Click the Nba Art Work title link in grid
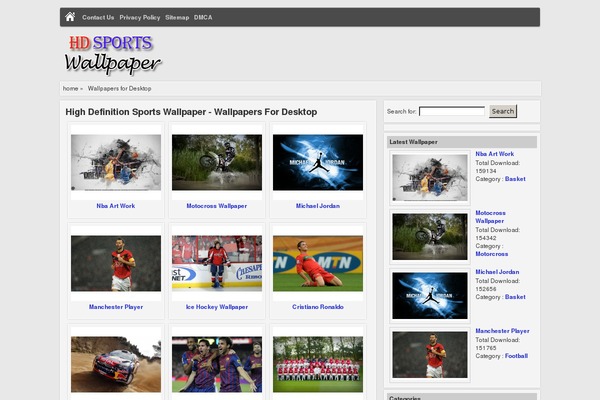The height and width of the screenshot is (400, 600). (116, 206)
